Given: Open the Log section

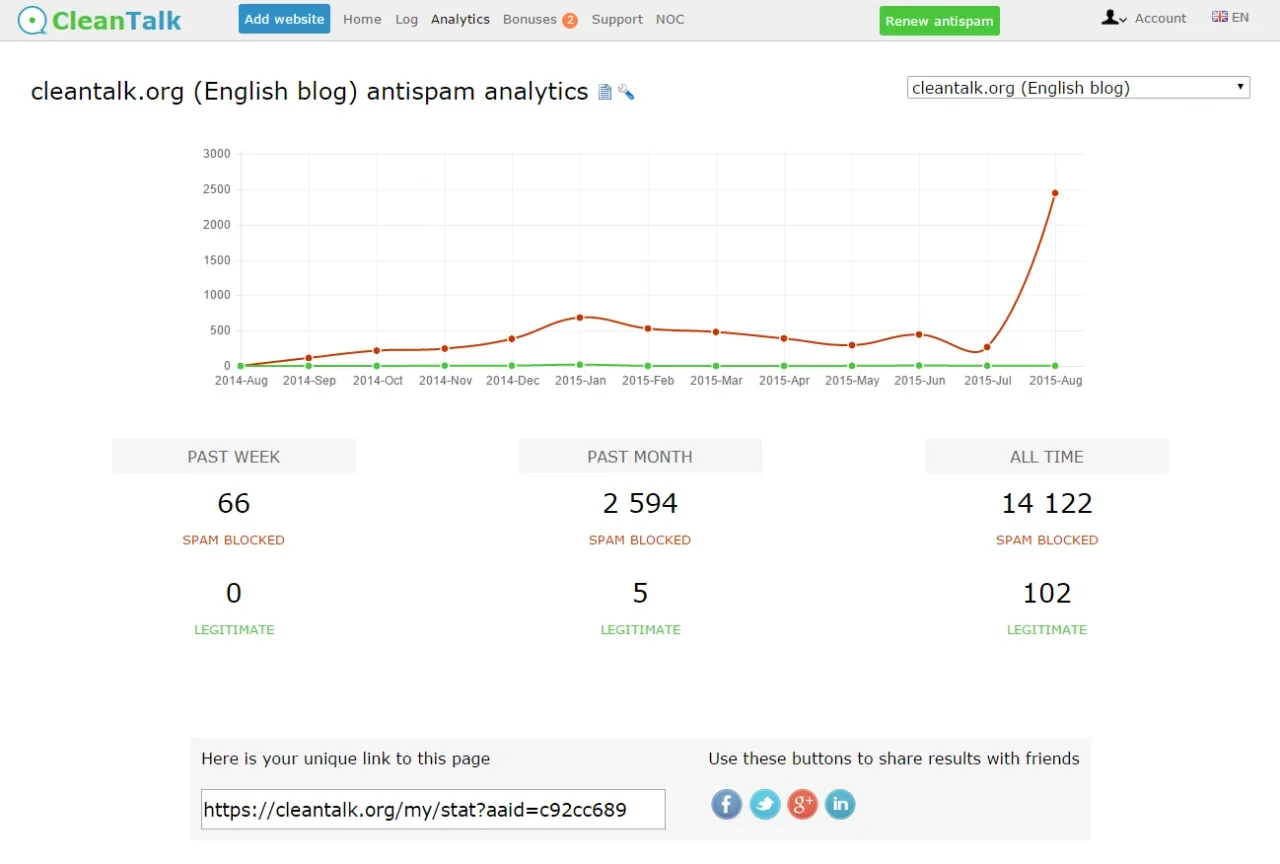Looking at the screenshot, I should [x=406, y=19].
